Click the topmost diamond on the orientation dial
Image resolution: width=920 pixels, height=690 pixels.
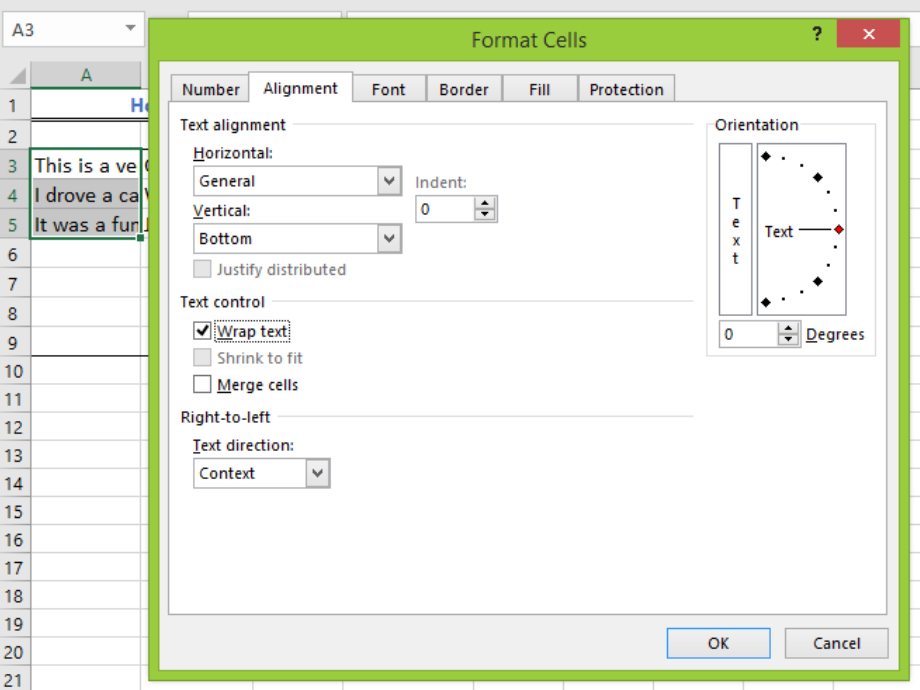tap(764, 155)
